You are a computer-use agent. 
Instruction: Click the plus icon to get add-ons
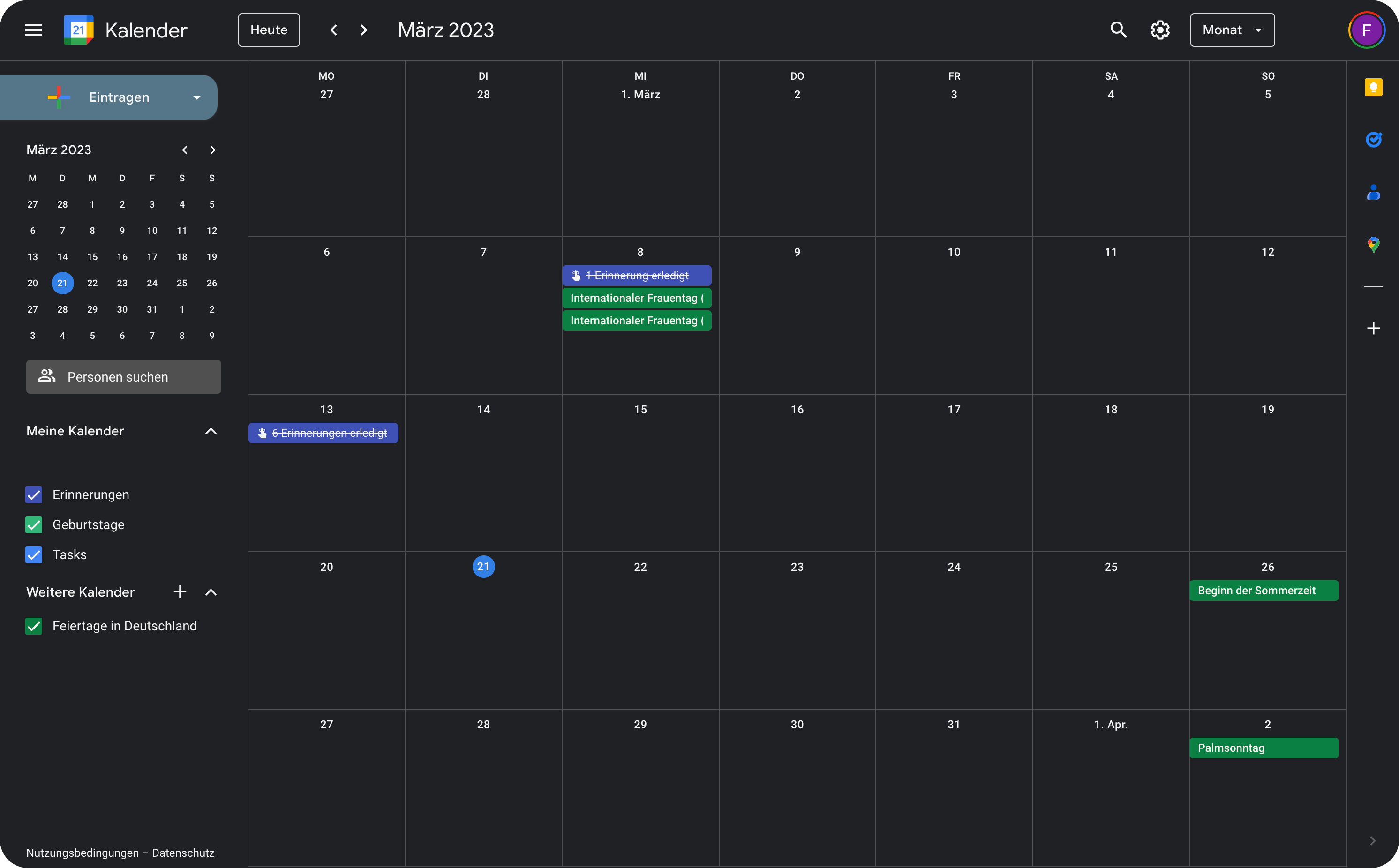[x=1373, y=329]
